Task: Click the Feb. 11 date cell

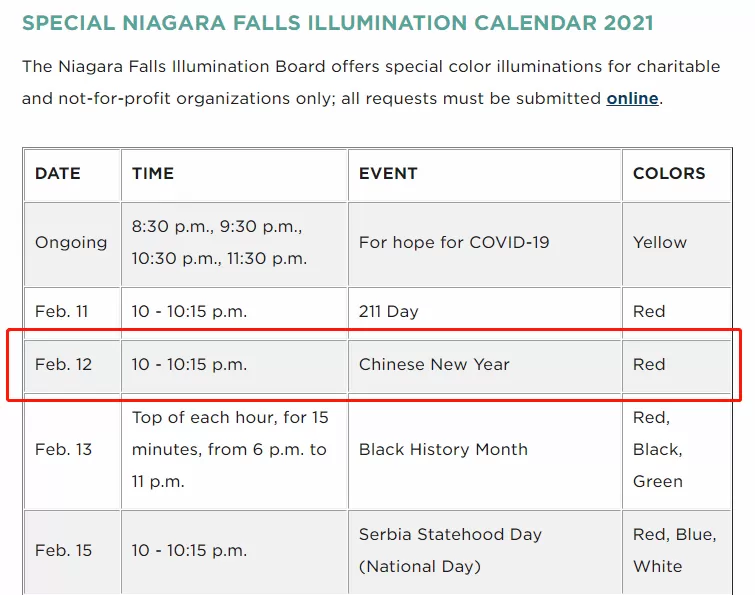Action: click(x=72, y=313)
